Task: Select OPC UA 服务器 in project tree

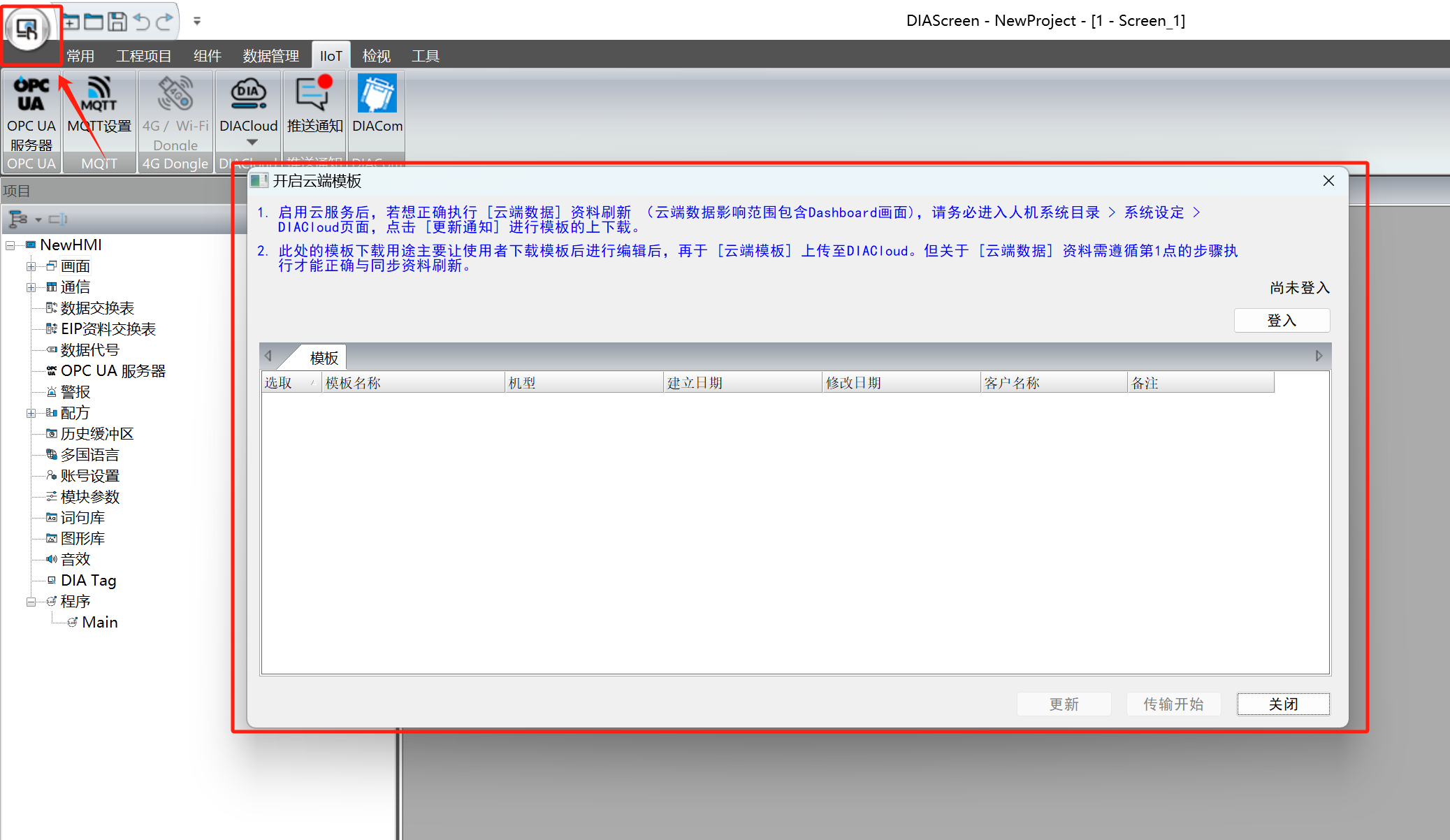Action: coord(113,371)
